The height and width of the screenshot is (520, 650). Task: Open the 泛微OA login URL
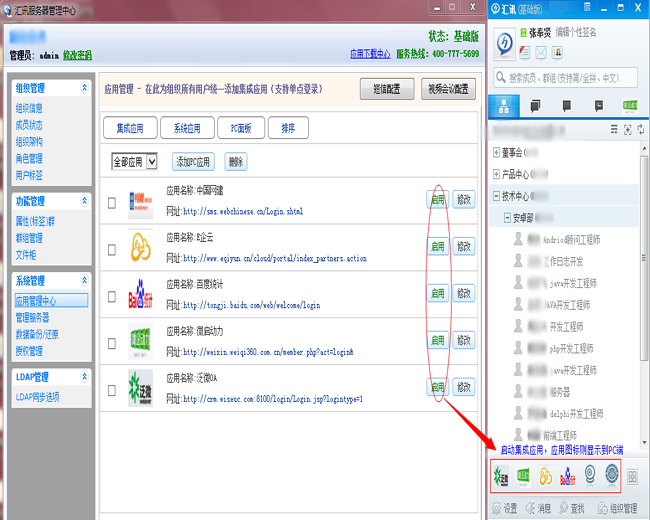pyautogui.click(x=273, y=399)
